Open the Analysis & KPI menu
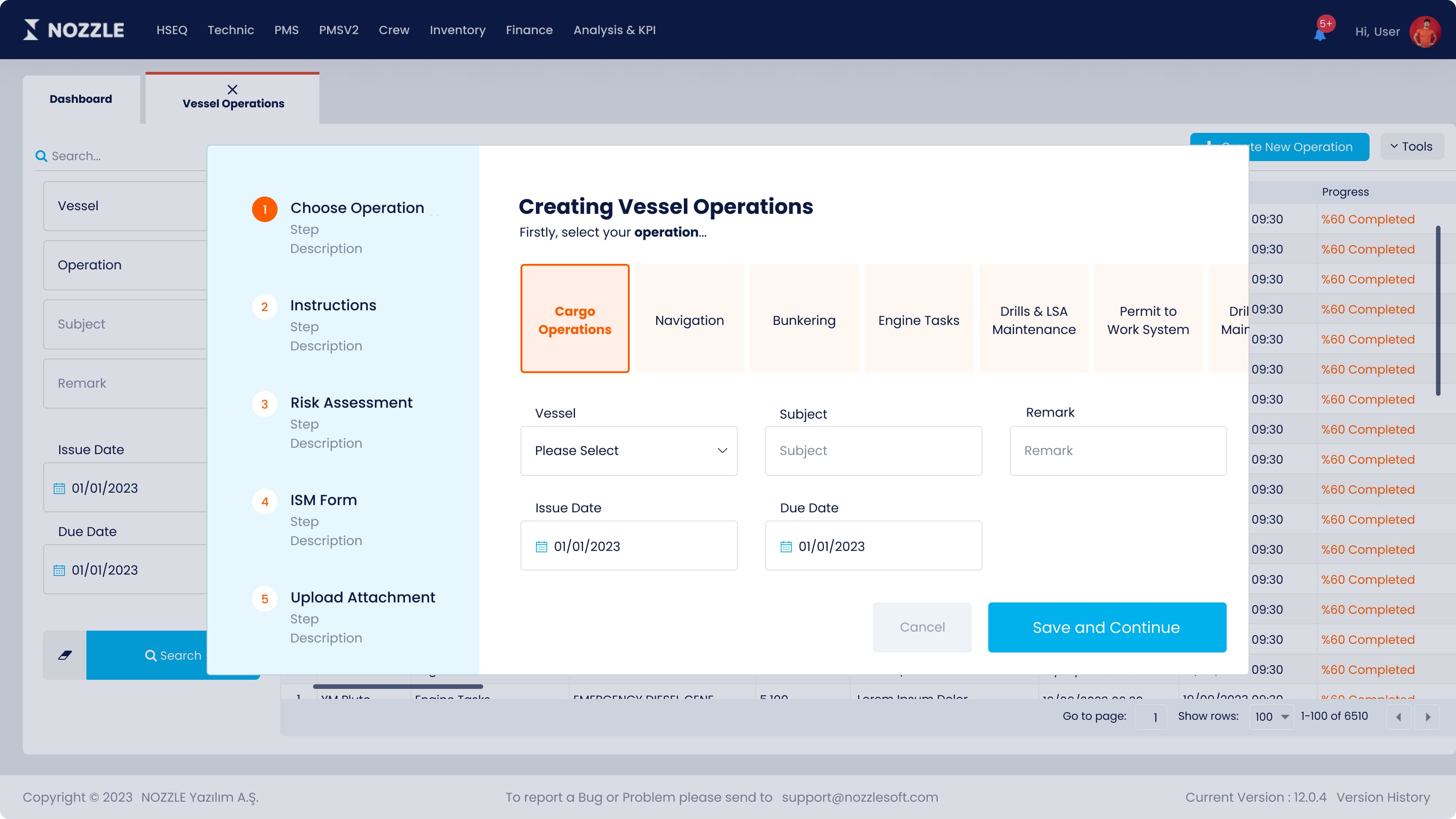Viewport: 1456px width, 819px height. coord(614,30)
